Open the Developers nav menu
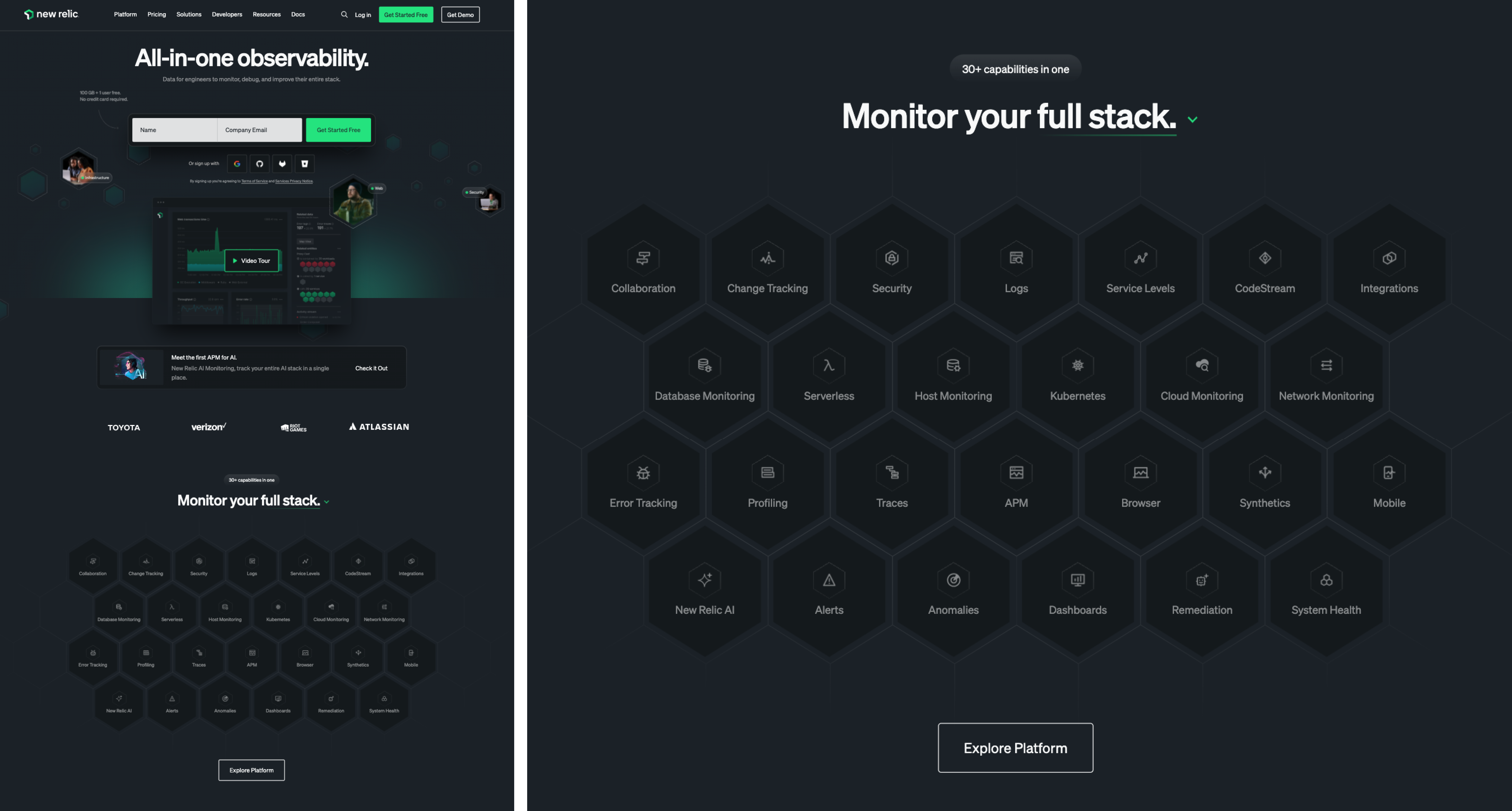 click(227, 15)
